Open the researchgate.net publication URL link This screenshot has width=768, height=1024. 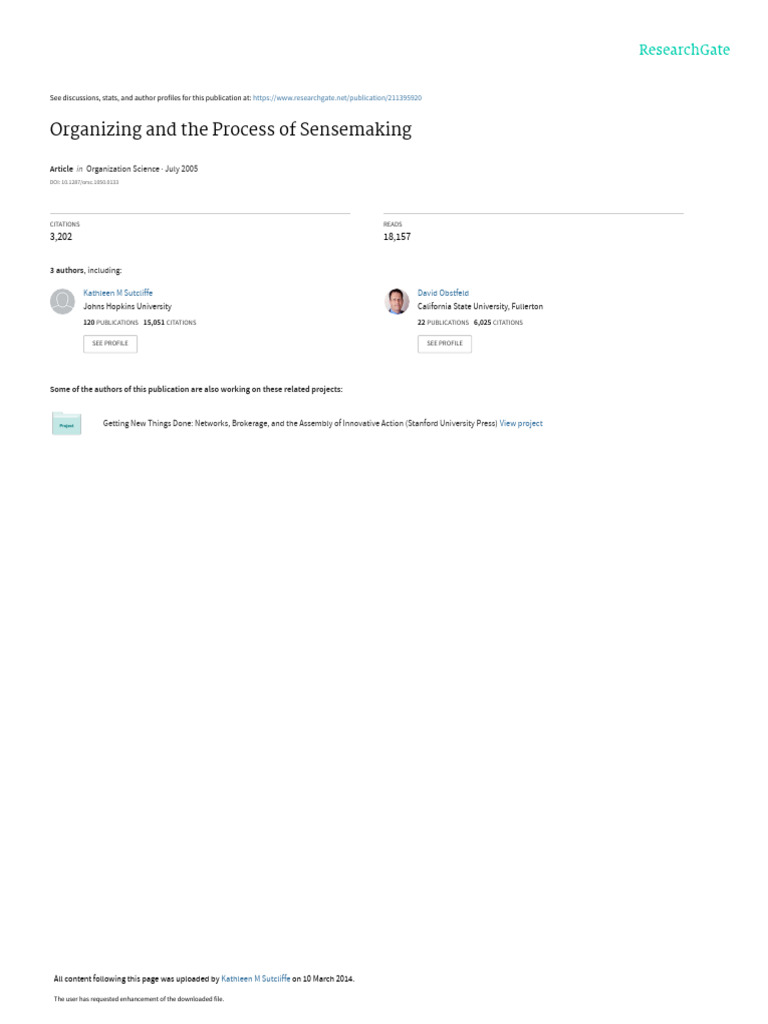click(337, 98)
